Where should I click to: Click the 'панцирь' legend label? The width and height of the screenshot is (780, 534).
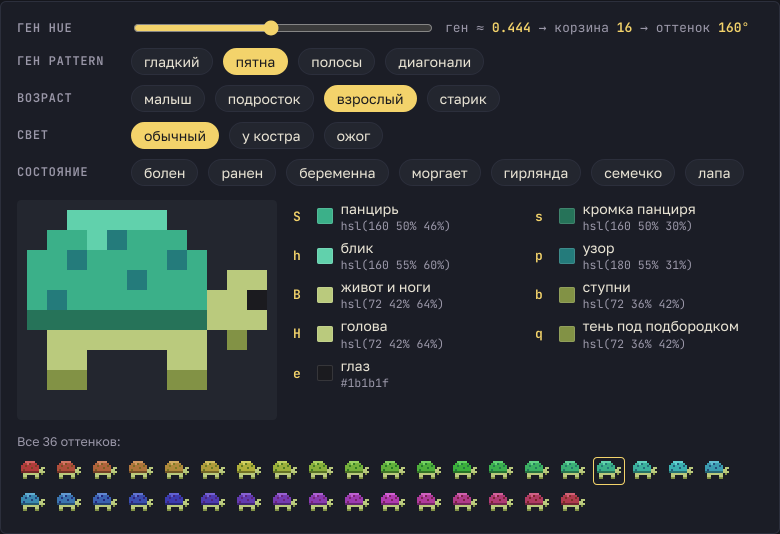coord(370,211)
